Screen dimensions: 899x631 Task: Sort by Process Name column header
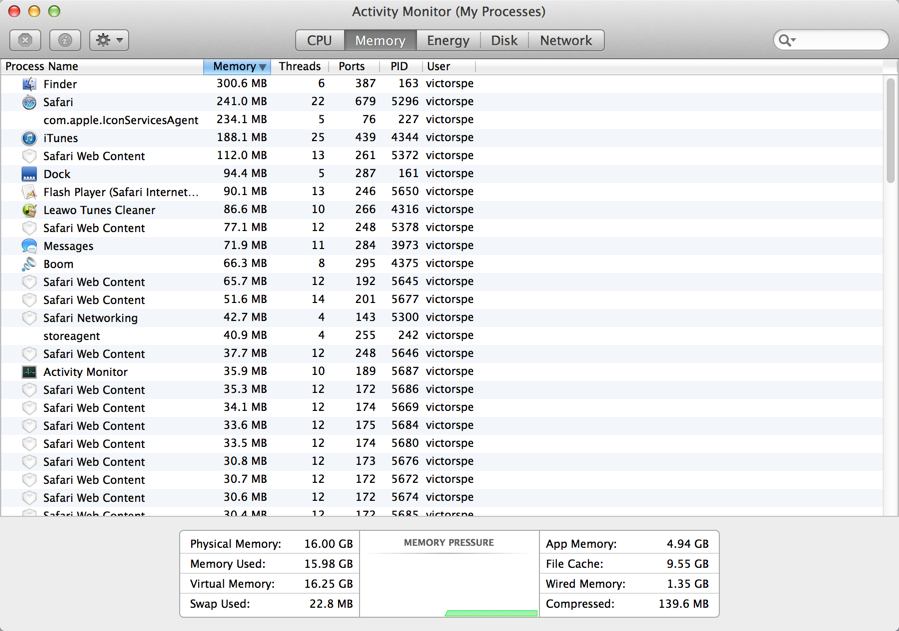[x=102, y=66]
